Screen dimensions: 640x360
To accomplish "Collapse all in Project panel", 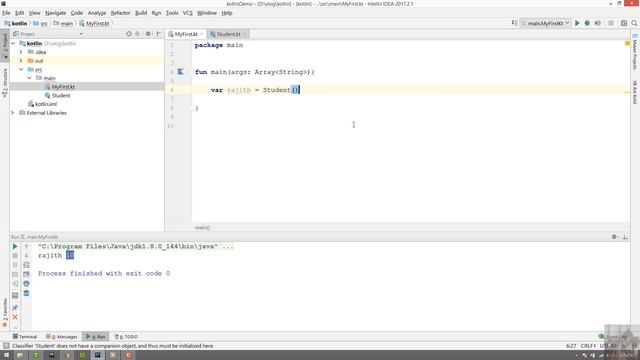I will coord(137,34).
